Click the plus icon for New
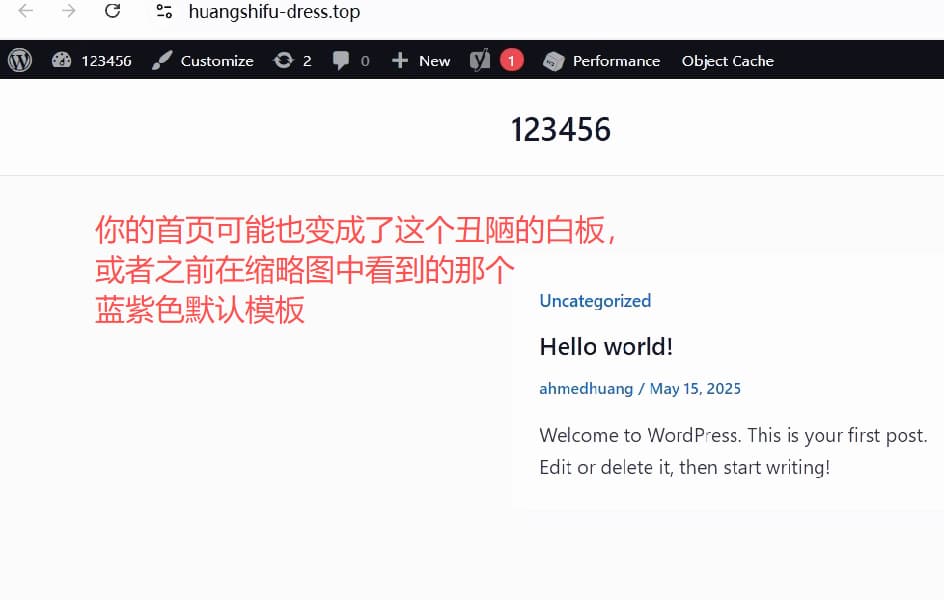Viewport: 944px width, 600px height. (x=400, y=60)
